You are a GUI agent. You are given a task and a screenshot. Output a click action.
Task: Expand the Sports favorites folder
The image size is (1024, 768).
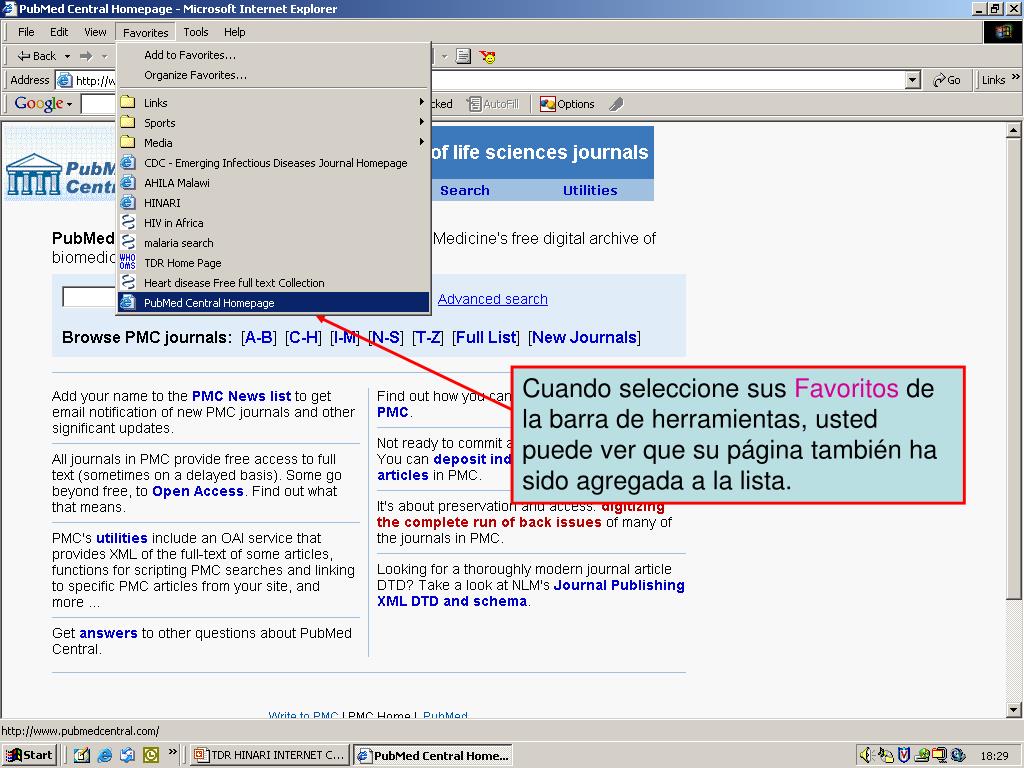pos(274,123)
